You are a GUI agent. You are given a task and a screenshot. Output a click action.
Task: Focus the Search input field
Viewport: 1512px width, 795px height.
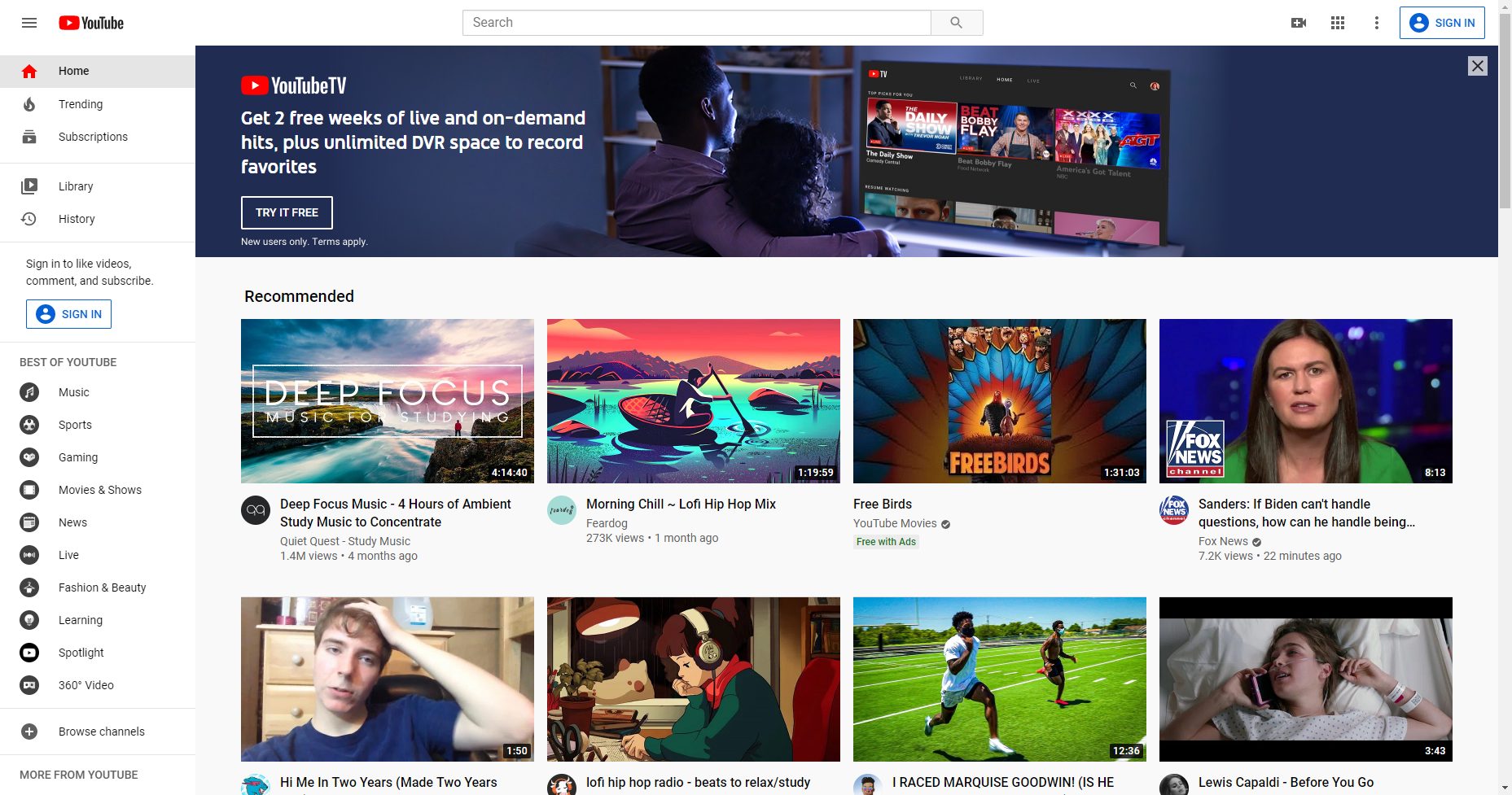pos(697,23)
